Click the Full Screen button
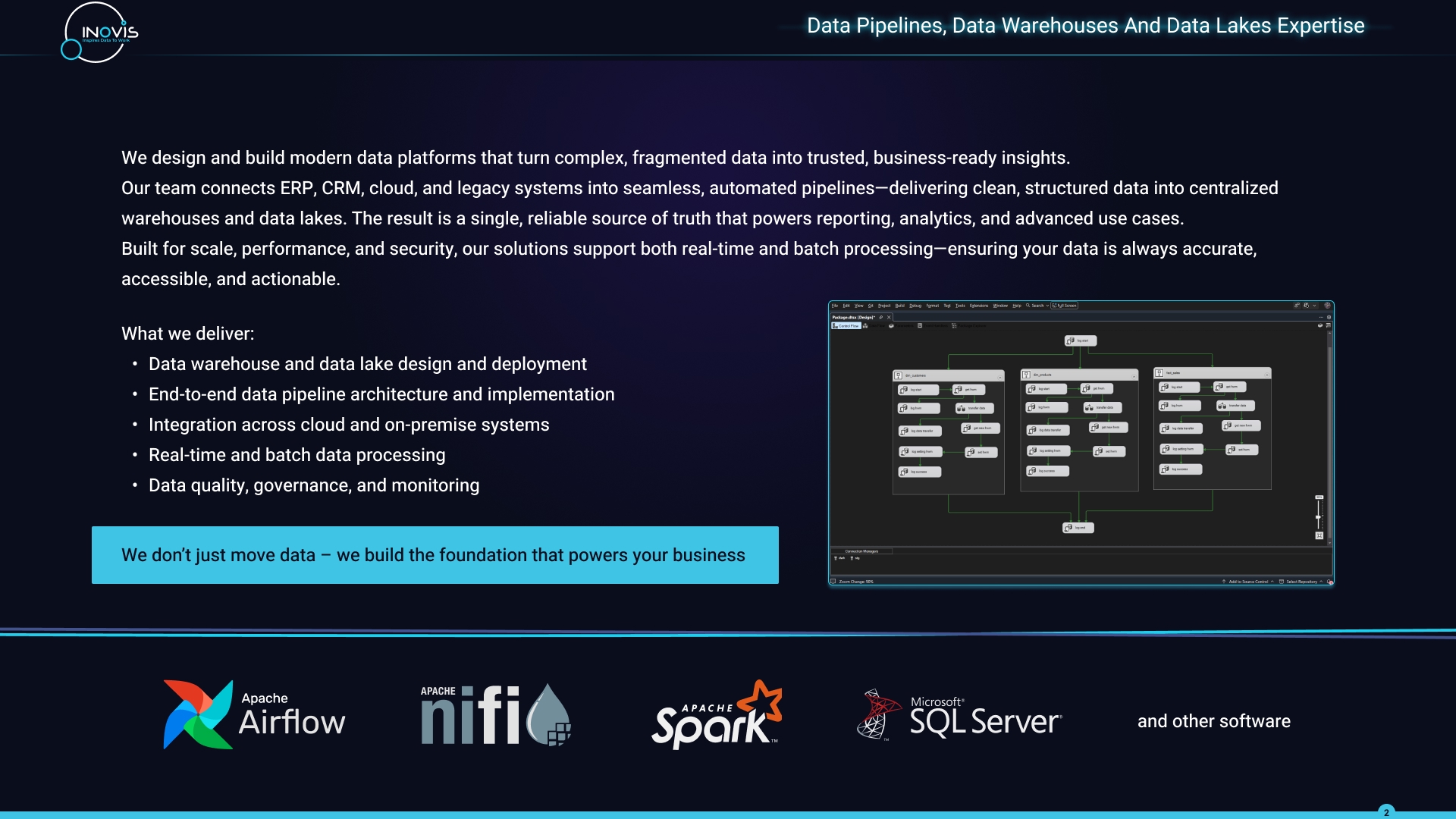 (1065, 306)
